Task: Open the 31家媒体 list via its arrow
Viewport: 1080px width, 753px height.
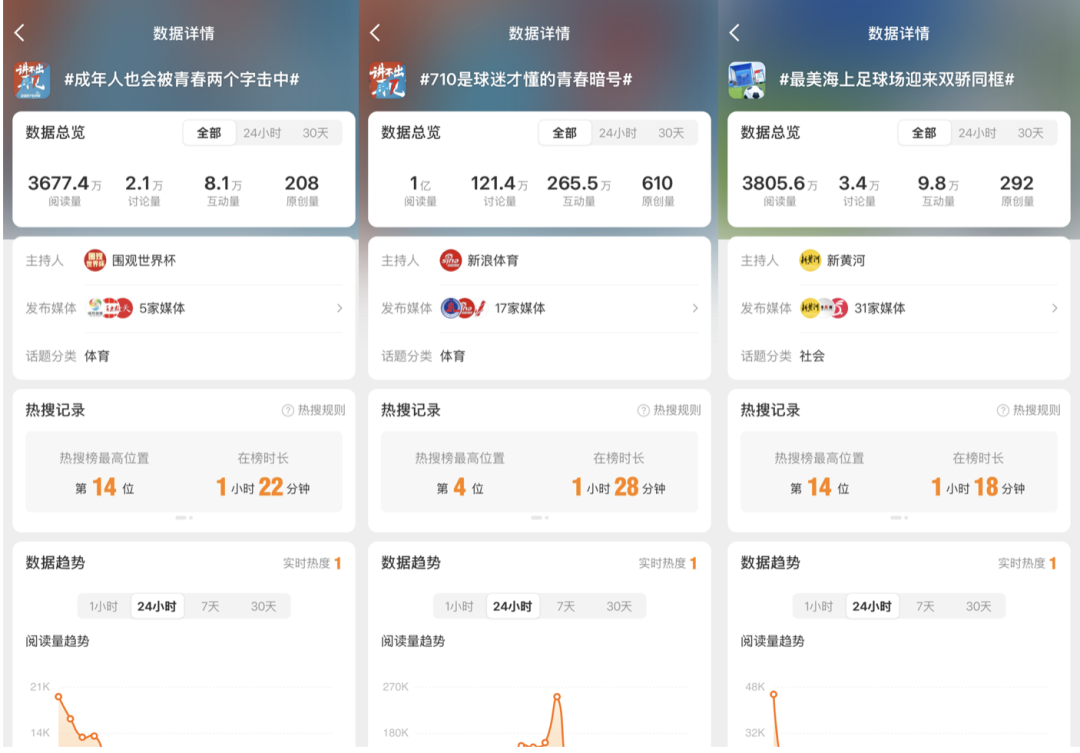Action: pos(1055,308)
